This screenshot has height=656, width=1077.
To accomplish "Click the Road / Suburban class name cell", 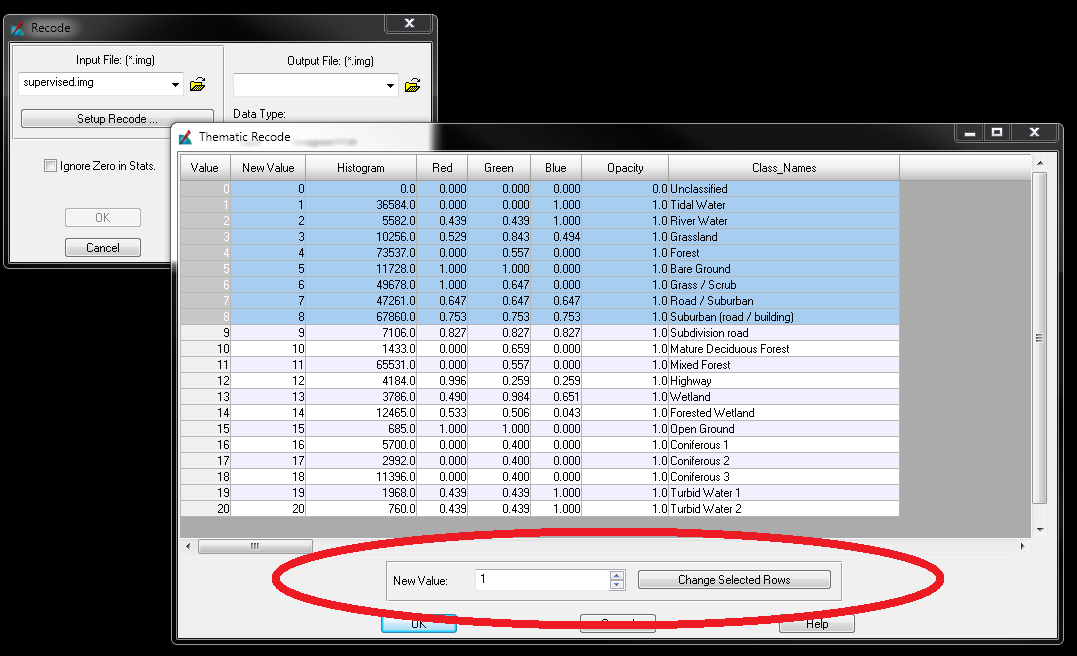I will (x=784, y=301).
